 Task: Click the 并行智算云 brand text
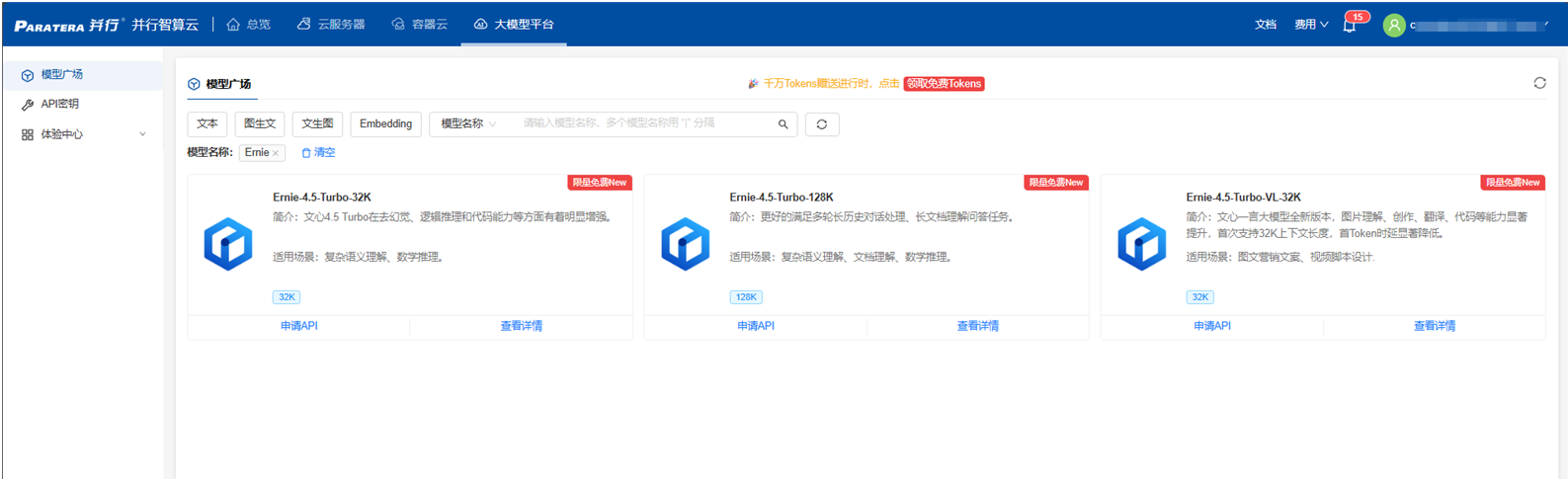click(165, 25)
